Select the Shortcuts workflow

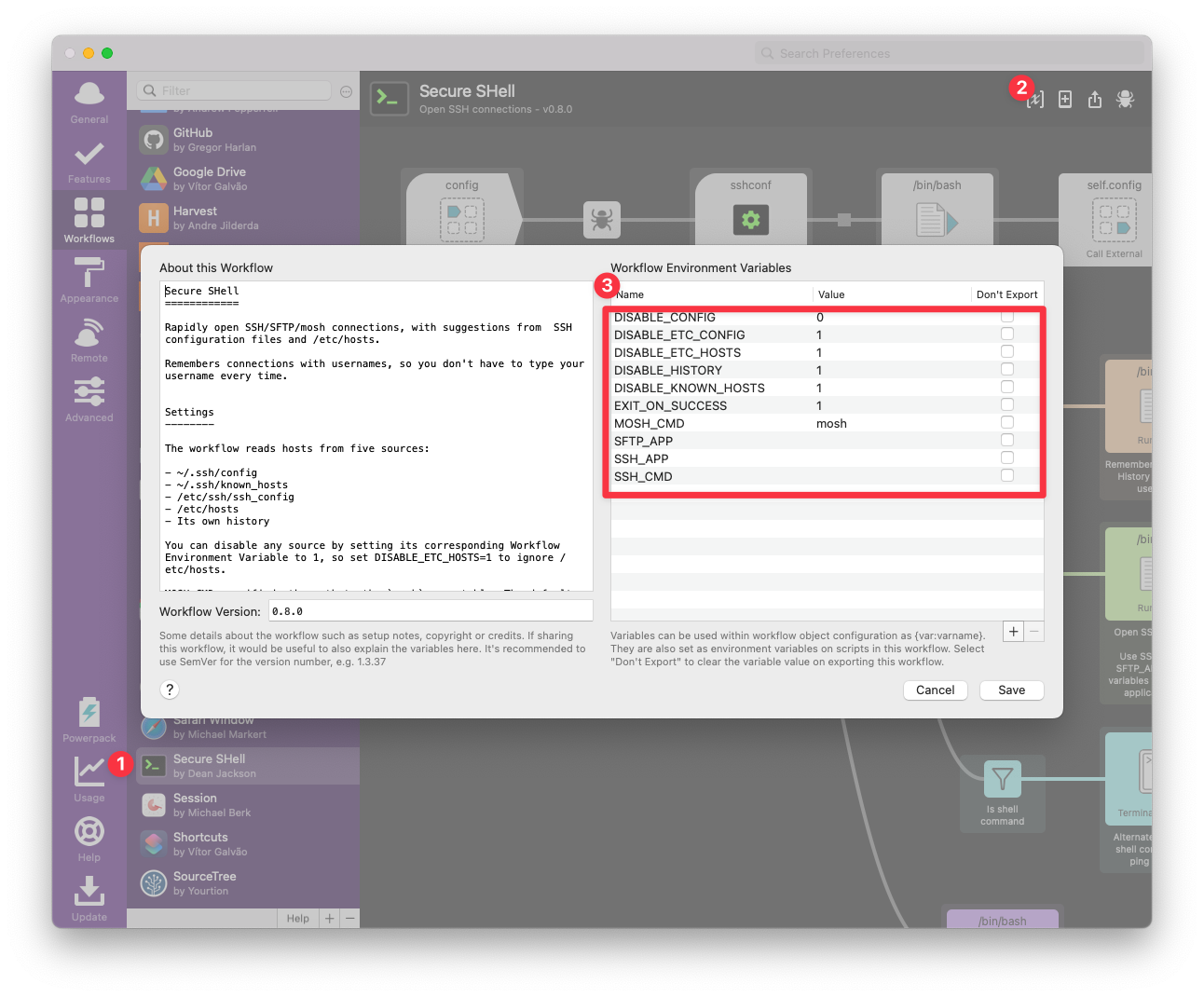click(243, 844)
